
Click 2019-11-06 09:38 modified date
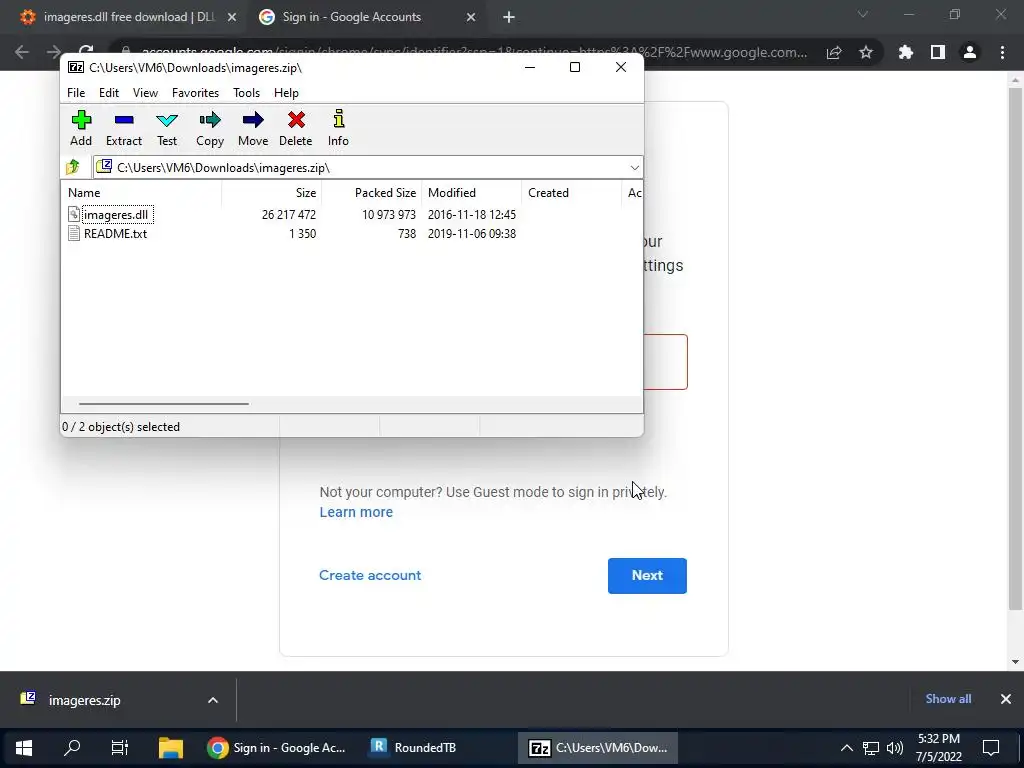point(472,234)
